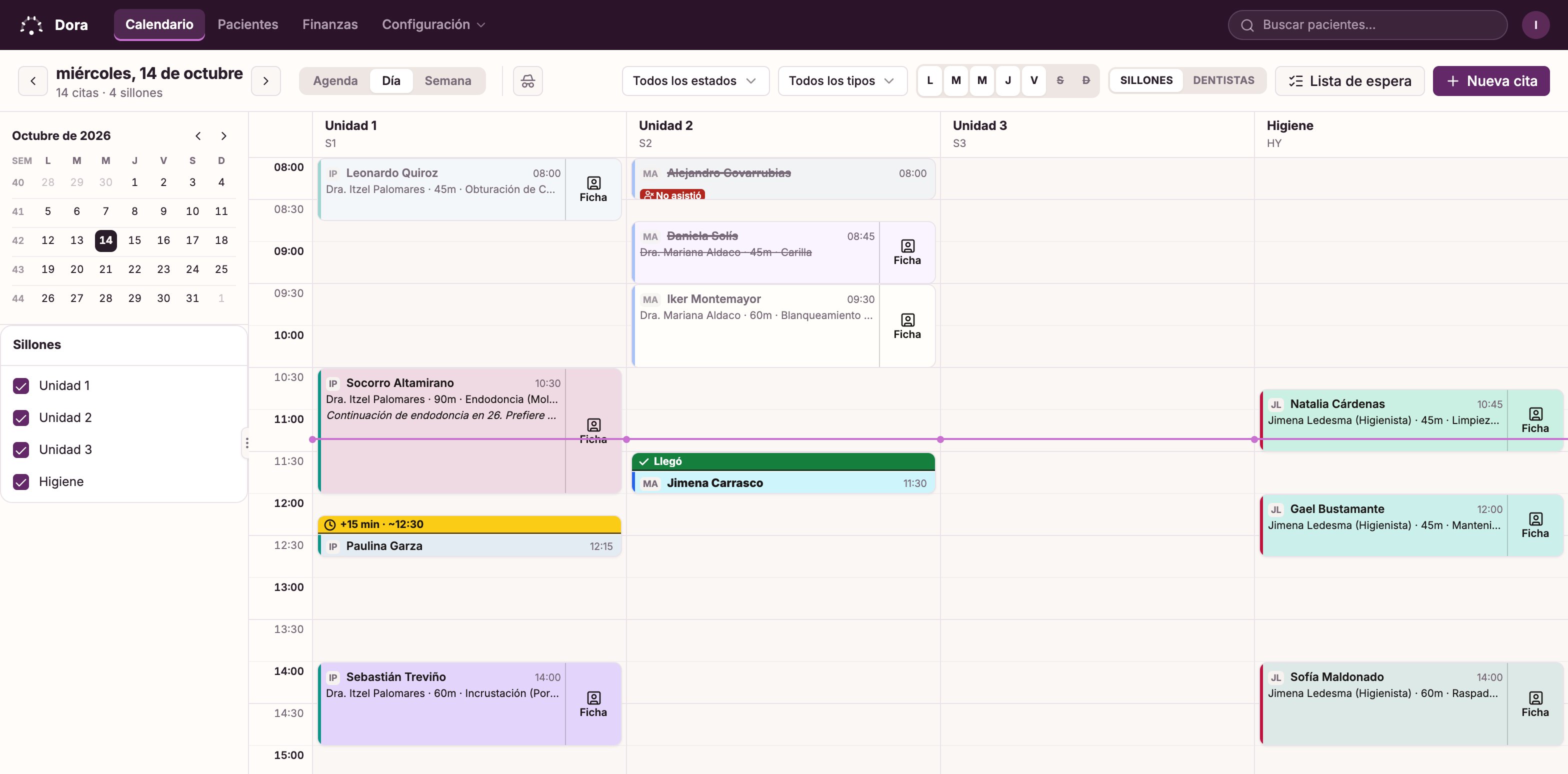Image resolution: width=1568 pixels, height=774 pixels.
Task: Open Ficha for Socorro Altamirano
Action: click(593, 431)
